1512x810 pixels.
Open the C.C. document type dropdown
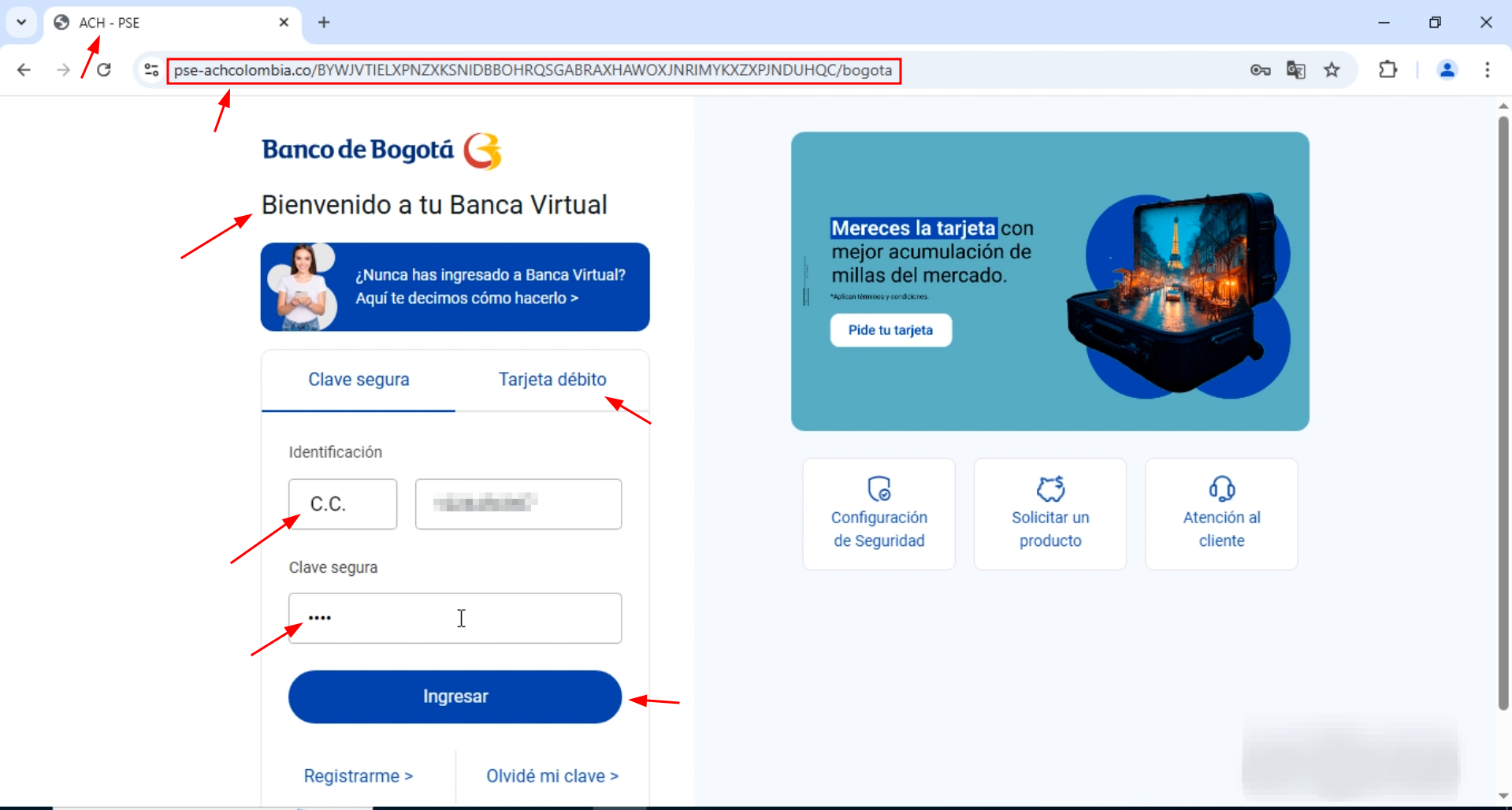[343, 504]
